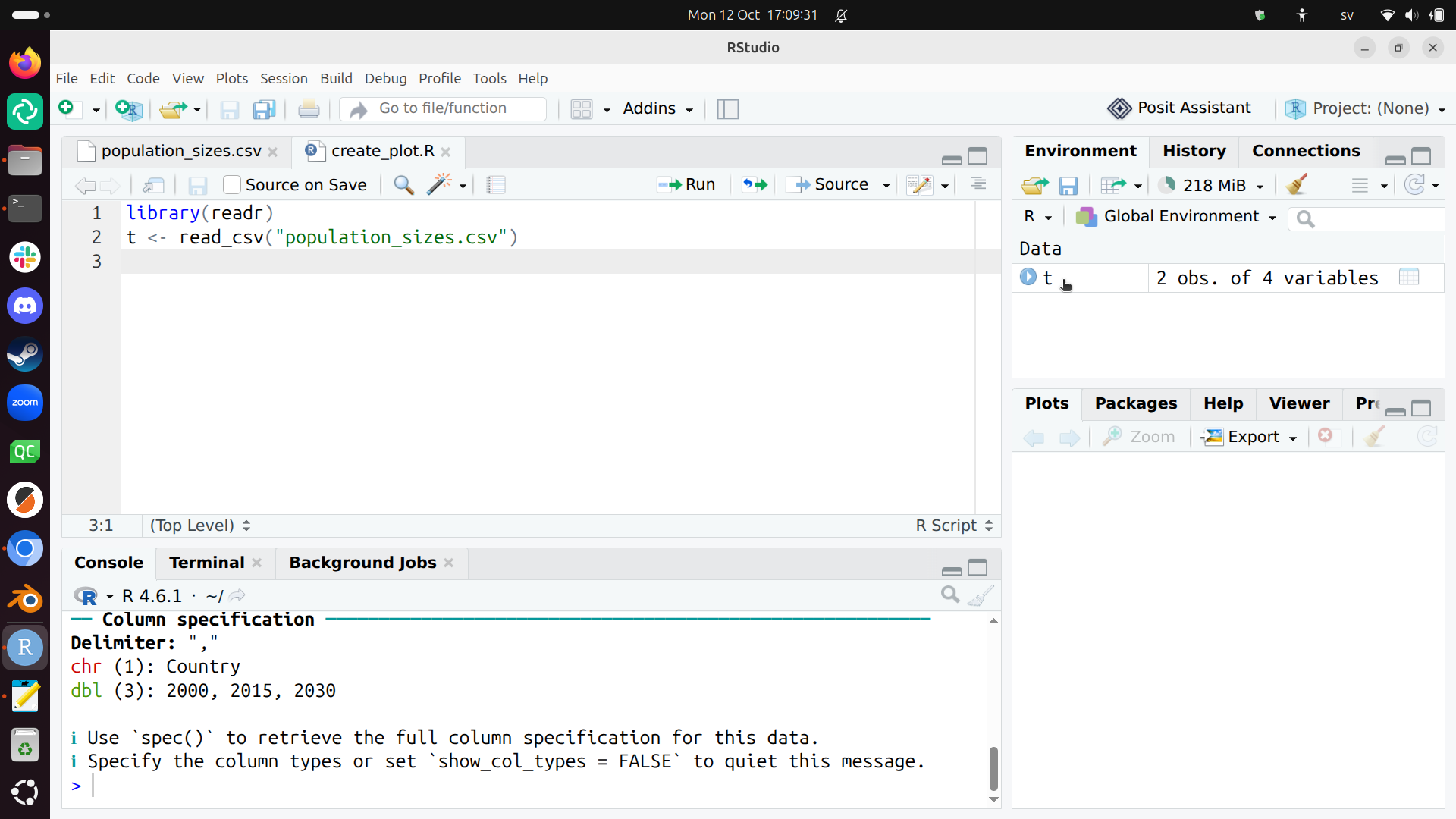The image size is (1456, 819).
Task: Clear console with broom icon
Action: point(980,595)
